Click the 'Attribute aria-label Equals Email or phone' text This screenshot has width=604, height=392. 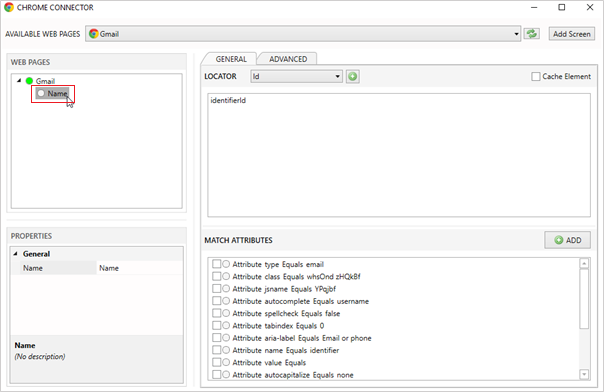click(302, 338)
